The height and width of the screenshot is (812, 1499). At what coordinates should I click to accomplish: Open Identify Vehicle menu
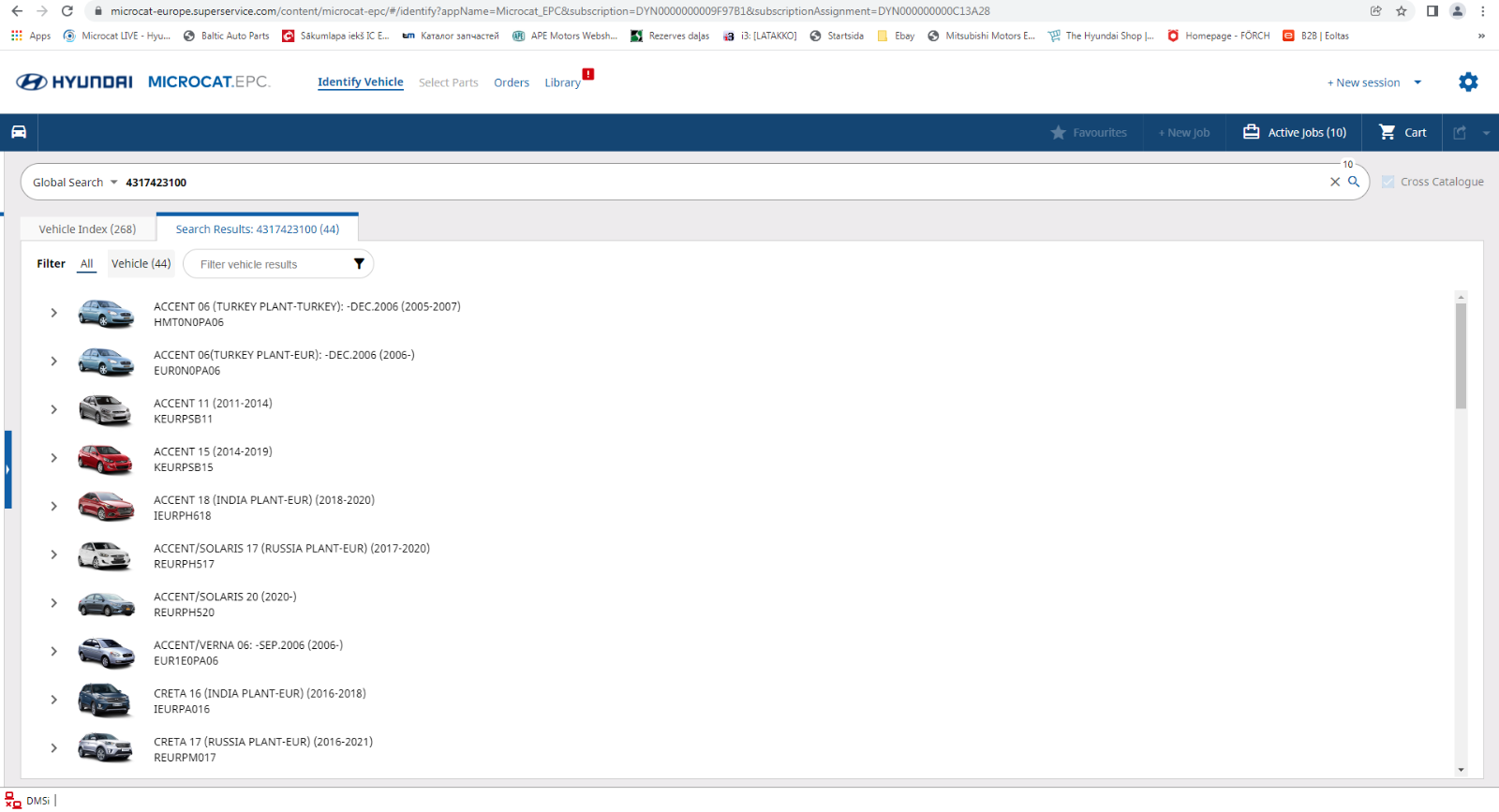[361, 82]
